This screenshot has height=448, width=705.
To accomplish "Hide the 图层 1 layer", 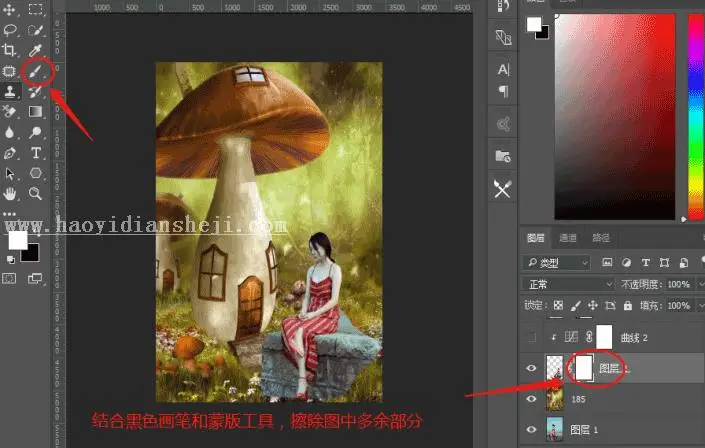I will coord(531,430).
